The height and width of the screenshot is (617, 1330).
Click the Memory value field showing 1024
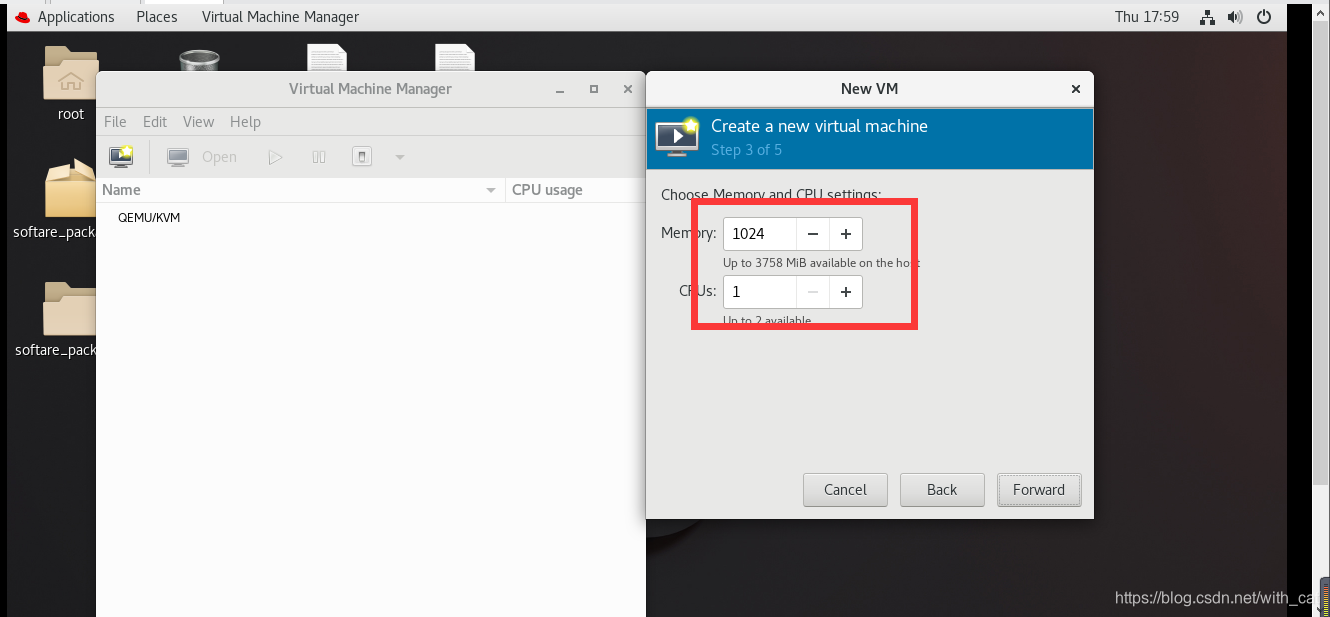pos(760,234)
